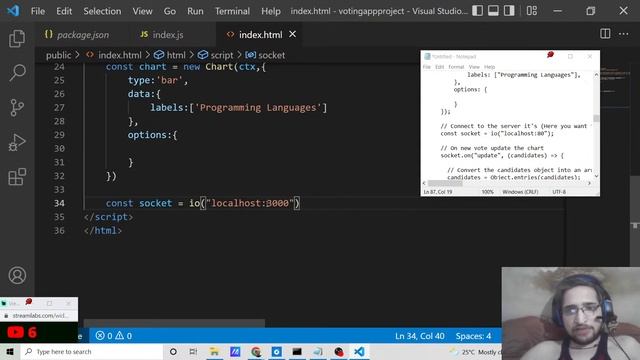Open File Explorer from the taskbar
This screenshot has height=360, width=640.
214,351
